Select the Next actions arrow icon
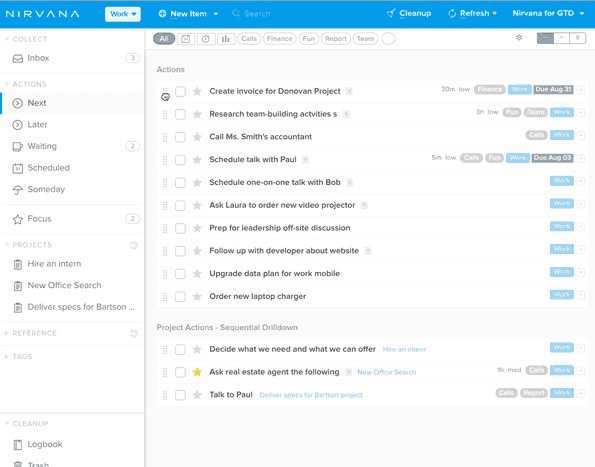 [x=17, y=103]
